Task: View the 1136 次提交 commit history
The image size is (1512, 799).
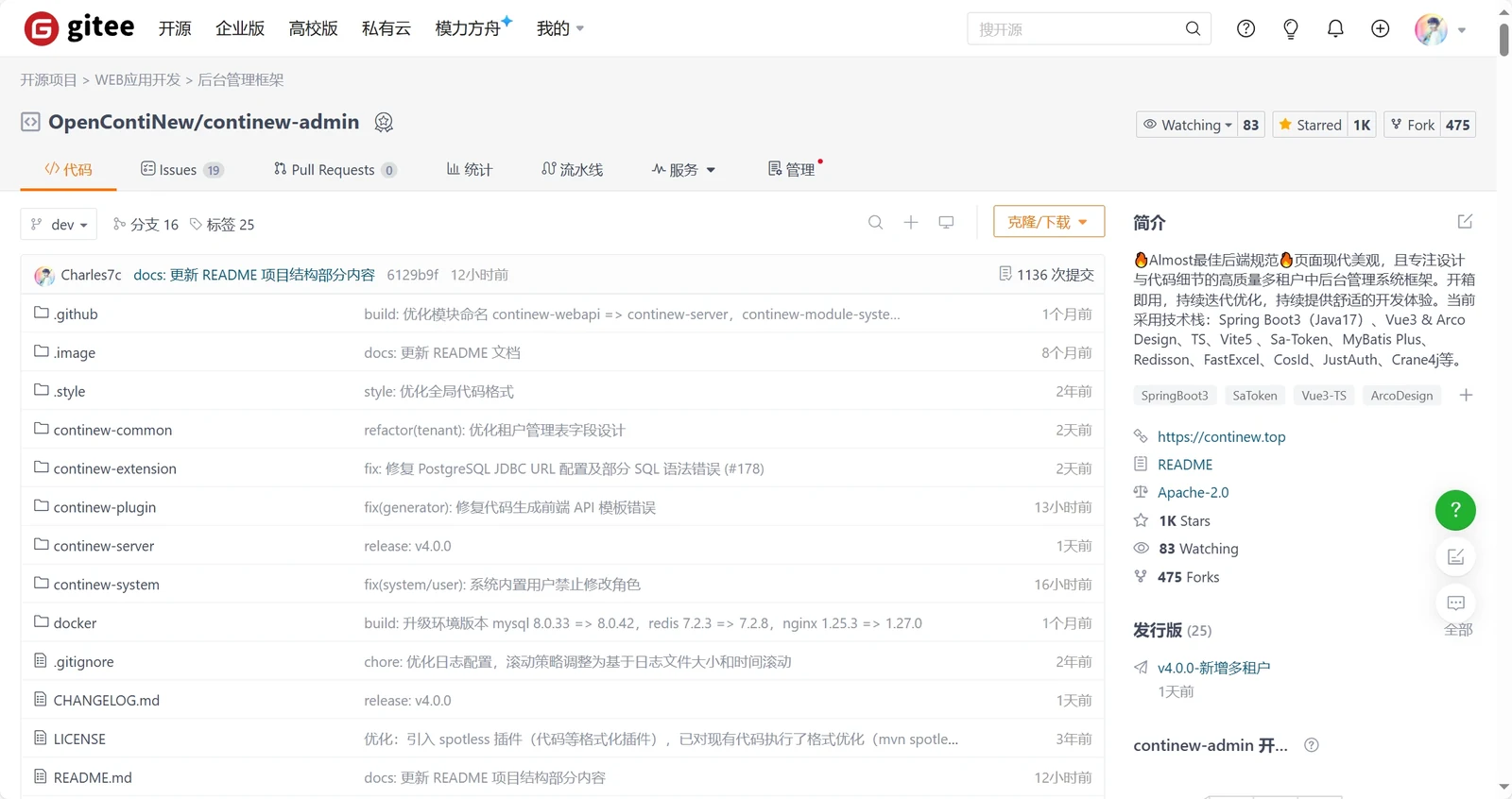Action: pyautogui.click(x=1046, y=275)
